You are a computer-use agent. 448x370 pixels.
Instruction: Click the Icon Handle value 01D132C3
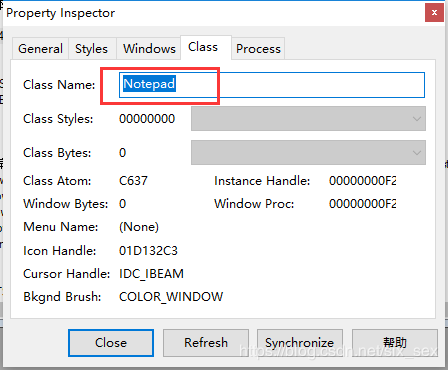[148, 251]
